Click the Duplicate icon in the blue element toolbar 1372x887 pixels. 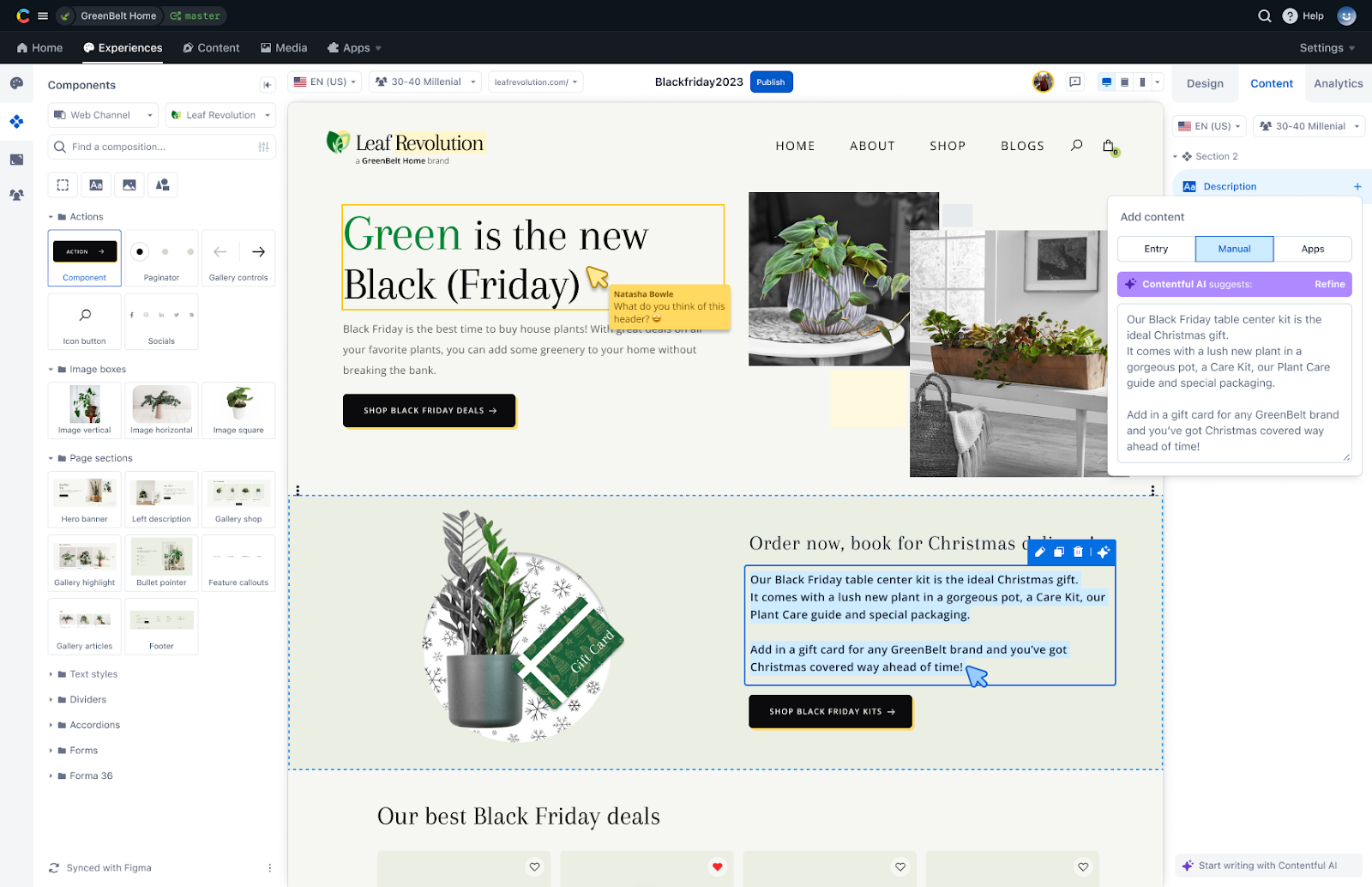click(1058, 552)
